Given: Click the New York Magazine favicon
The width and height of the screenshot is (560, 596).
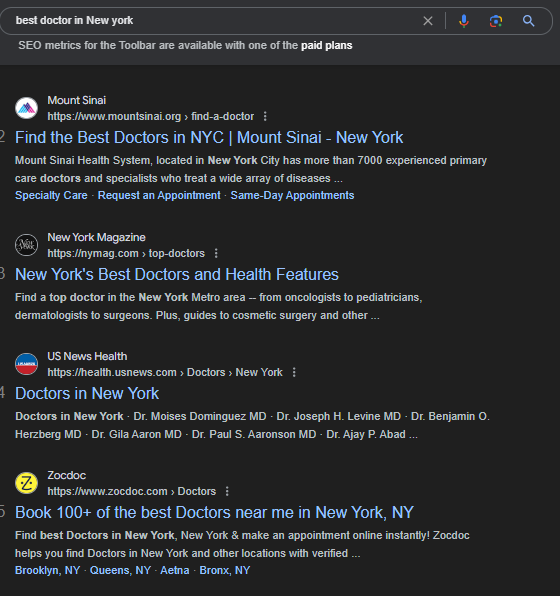Looking at the screenshot, I should pyautogui.click(x=26, y=245).
